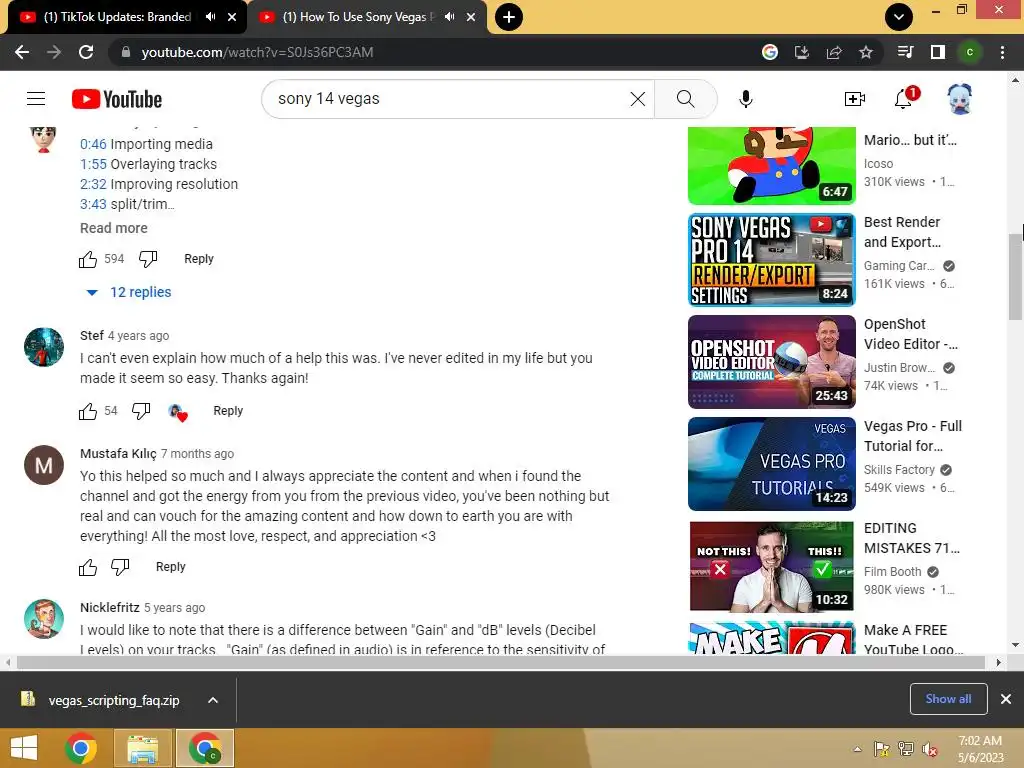Reply to Mustafa Kılıç's comment
Screen dimensions: 1024x768
[x=170, y=567]
